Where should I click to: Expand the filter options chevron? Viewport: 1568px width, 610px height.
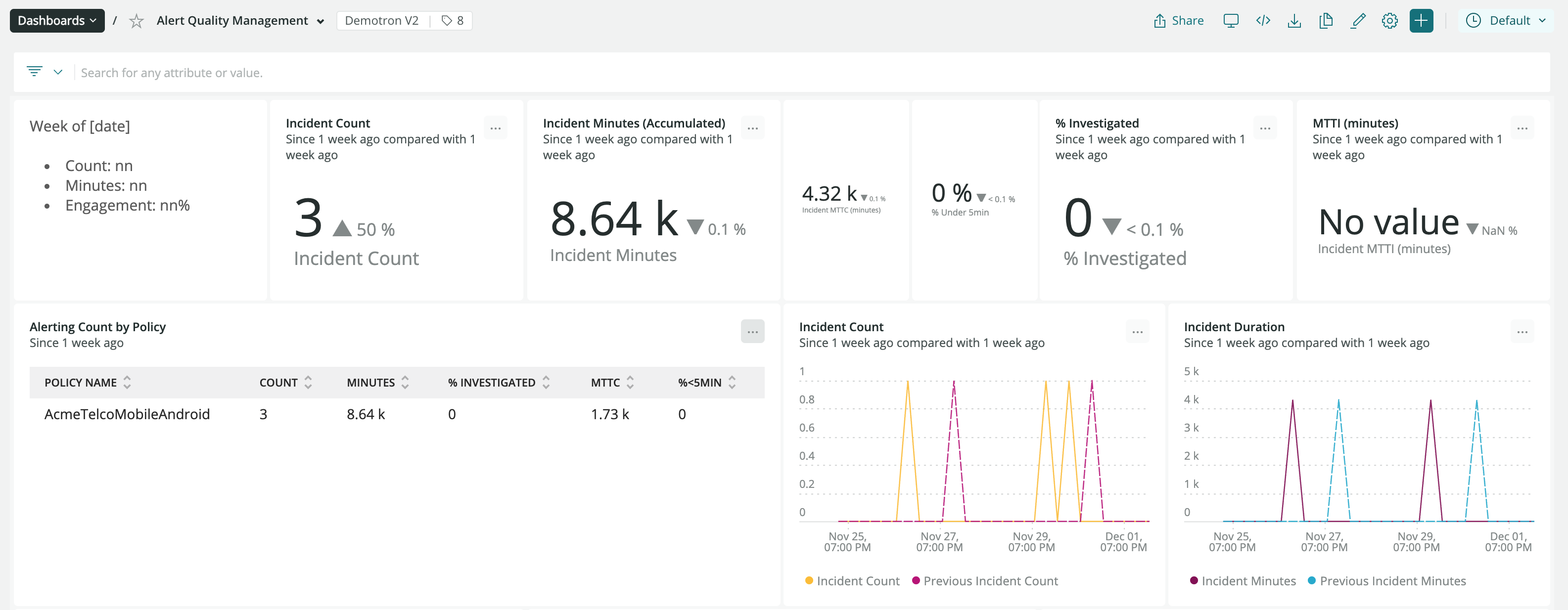[x=58, y=72]
